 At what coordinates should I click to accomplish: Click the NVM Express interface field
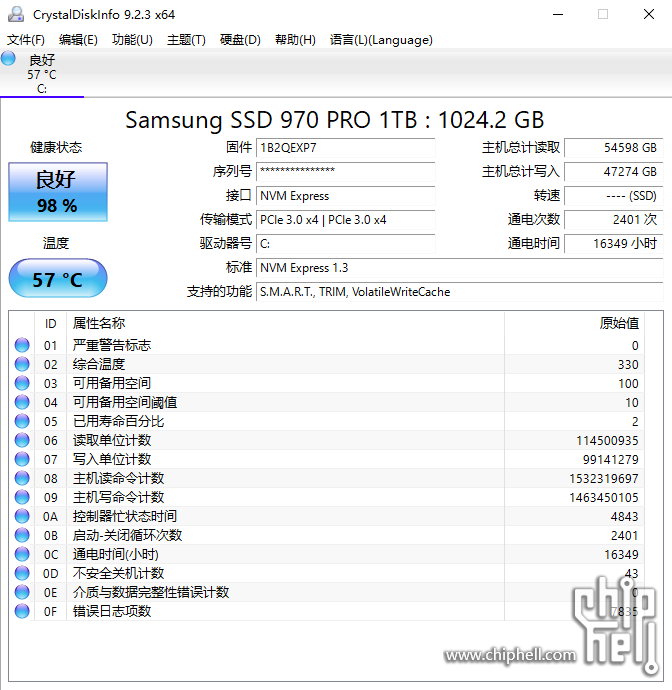coord(346,196)
